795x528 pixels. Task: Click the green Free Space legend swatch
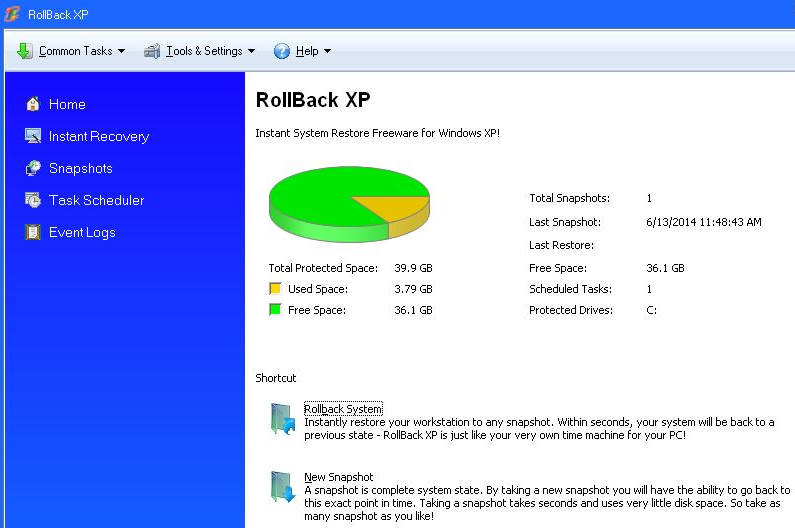point(275,310)
